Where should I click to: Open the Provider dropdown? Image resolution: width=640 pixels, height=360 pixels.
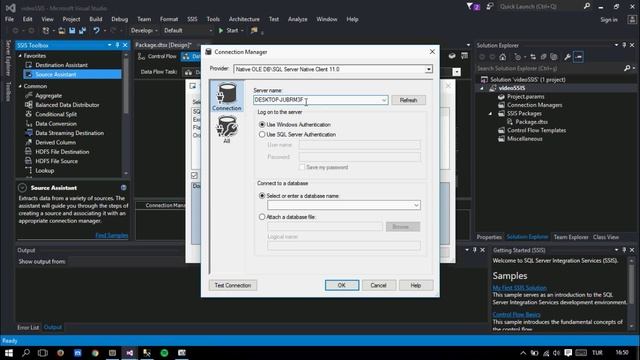(x=429, y=69)
